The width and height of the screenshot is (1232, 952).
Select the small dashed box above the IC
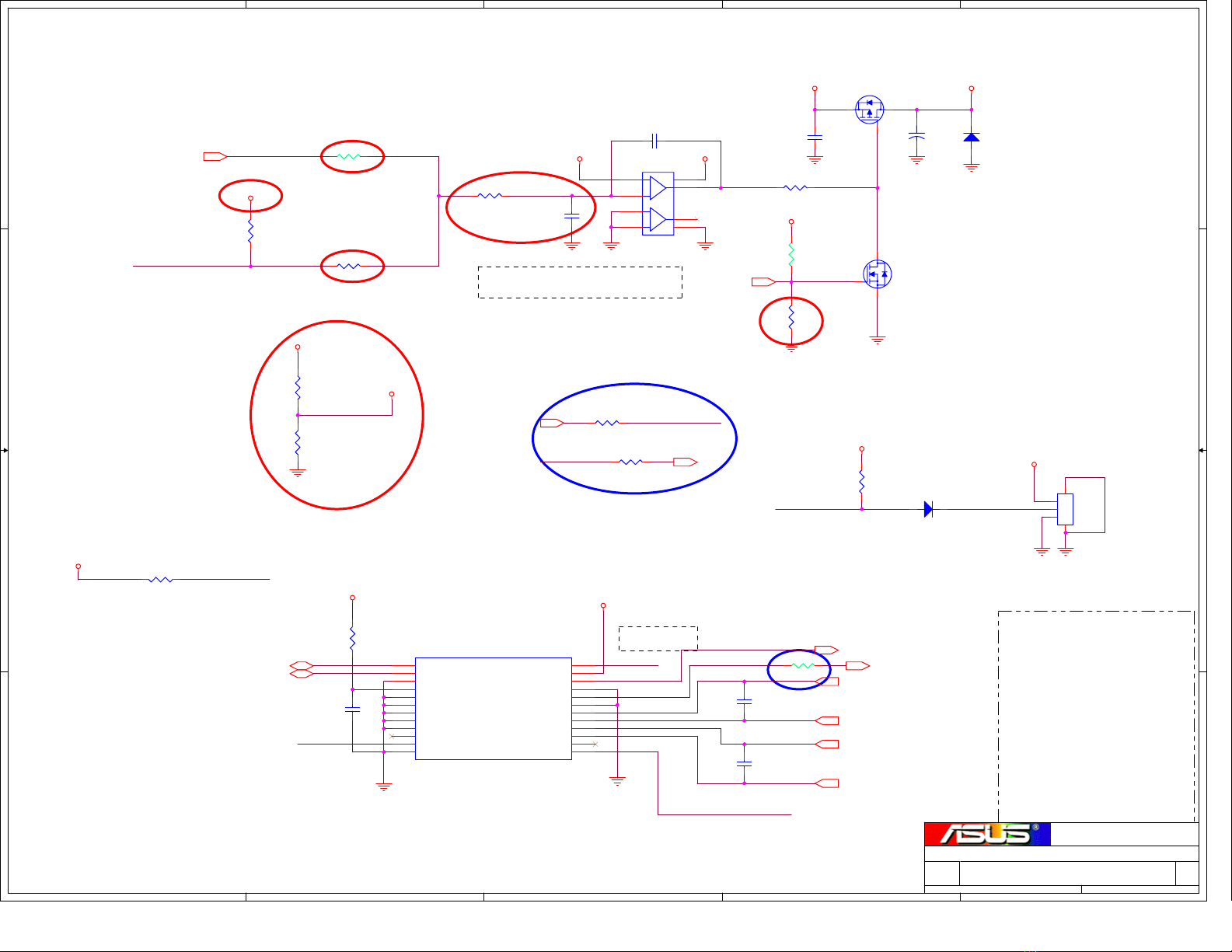pos(658,638)
